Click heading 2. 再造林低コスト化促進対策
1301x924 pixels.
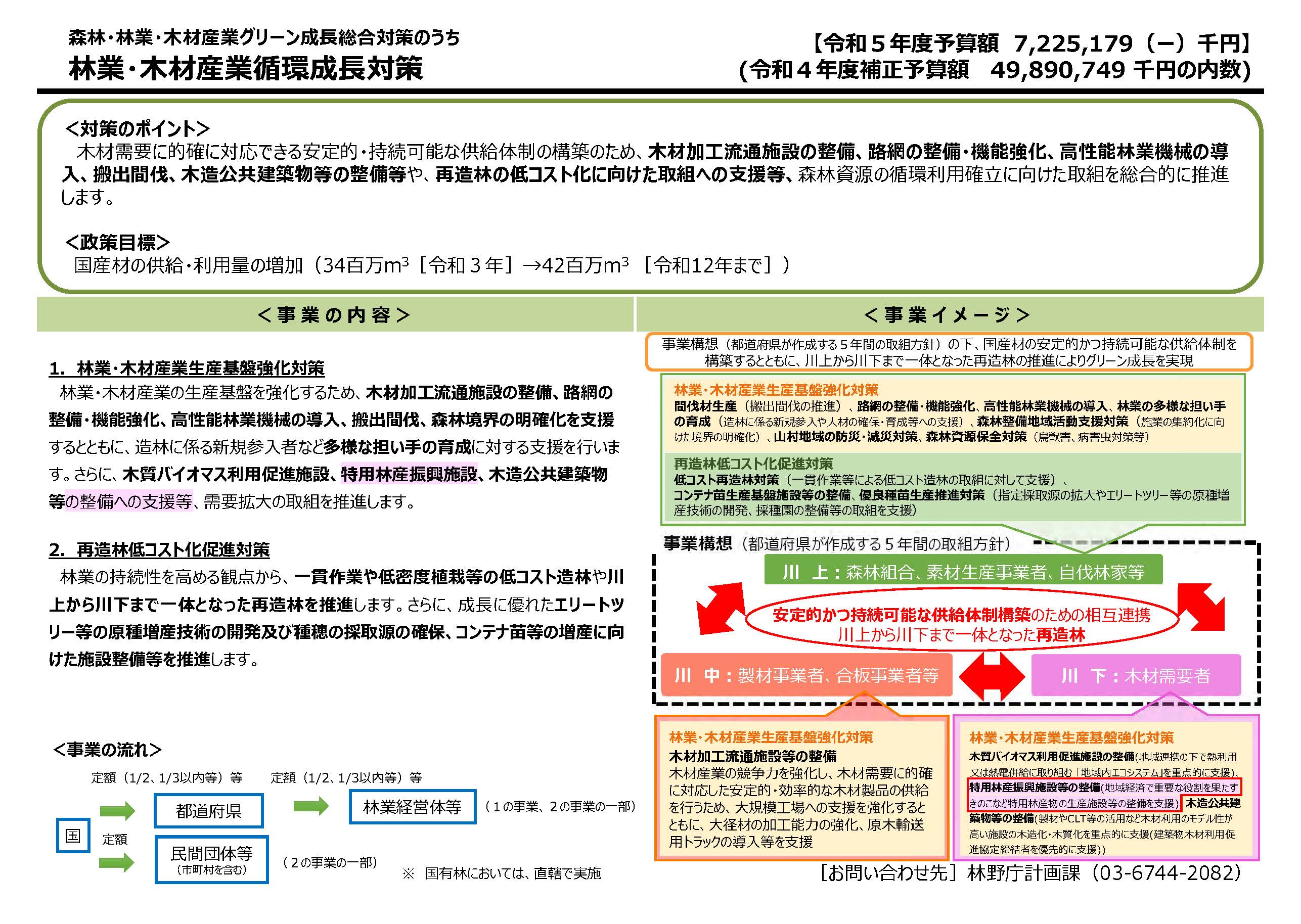tap(159, 549)
